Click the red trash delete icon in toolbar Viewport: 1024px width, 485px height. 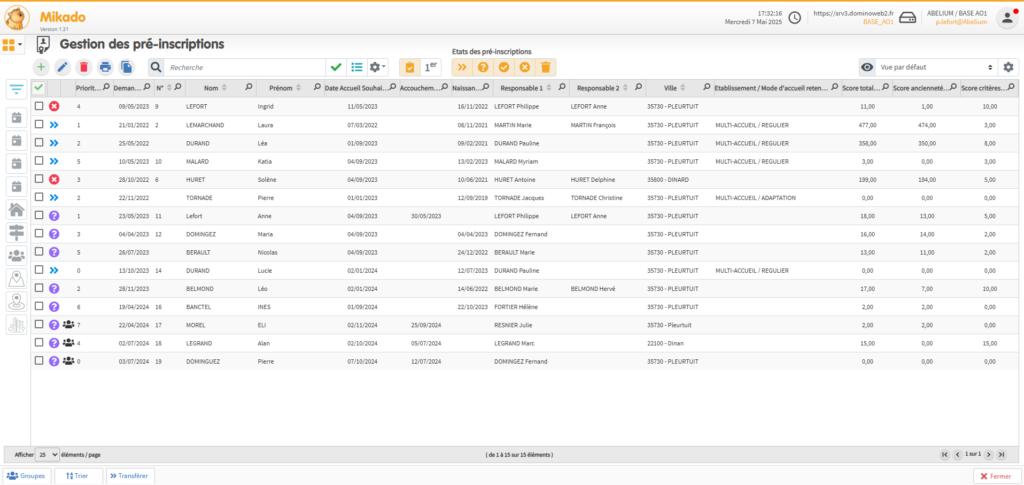(x=83, y=67)
